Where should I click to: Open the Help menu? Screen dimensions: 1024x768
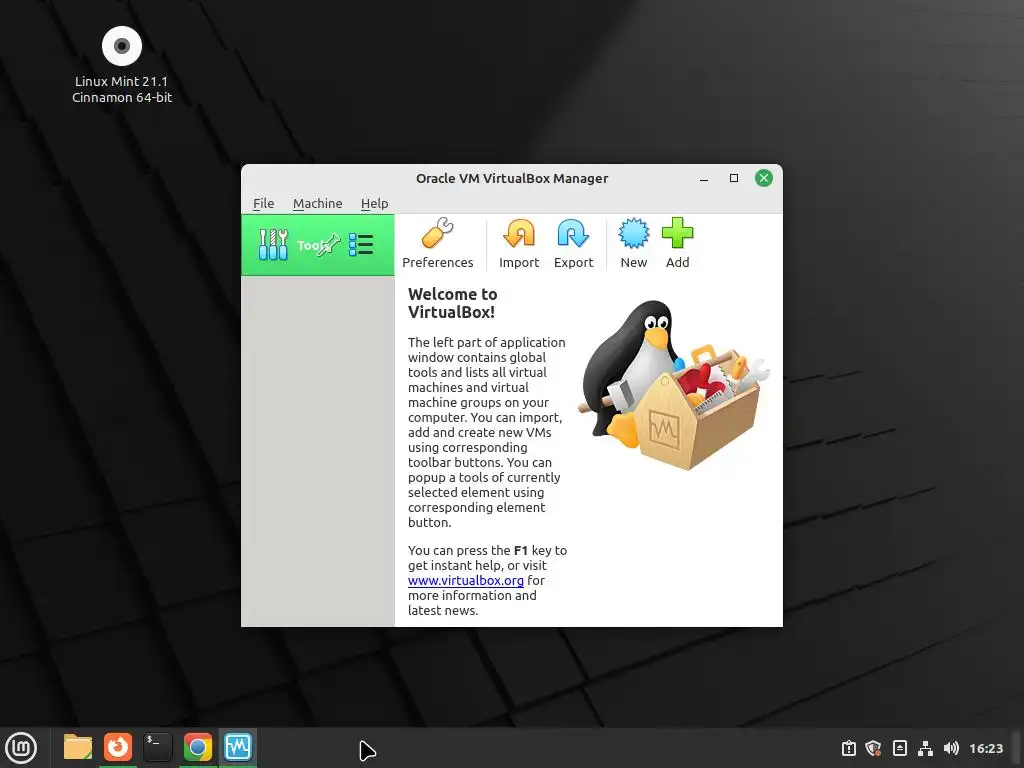pos(374,203)
